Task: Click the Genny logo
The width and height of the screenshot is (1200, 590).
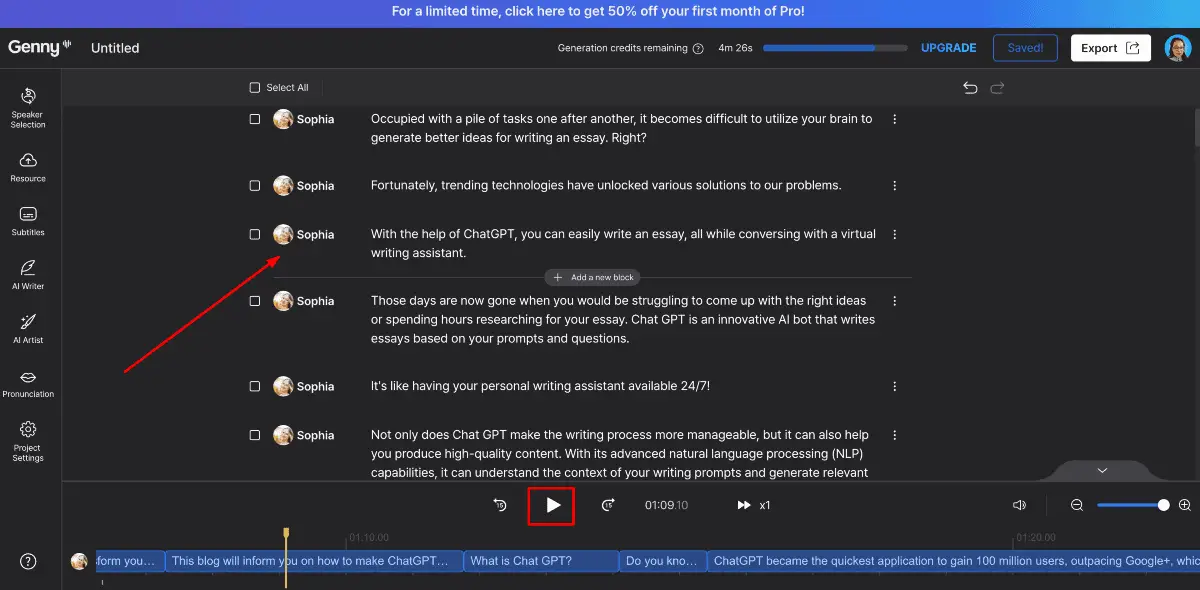Action: click(40, 47)
